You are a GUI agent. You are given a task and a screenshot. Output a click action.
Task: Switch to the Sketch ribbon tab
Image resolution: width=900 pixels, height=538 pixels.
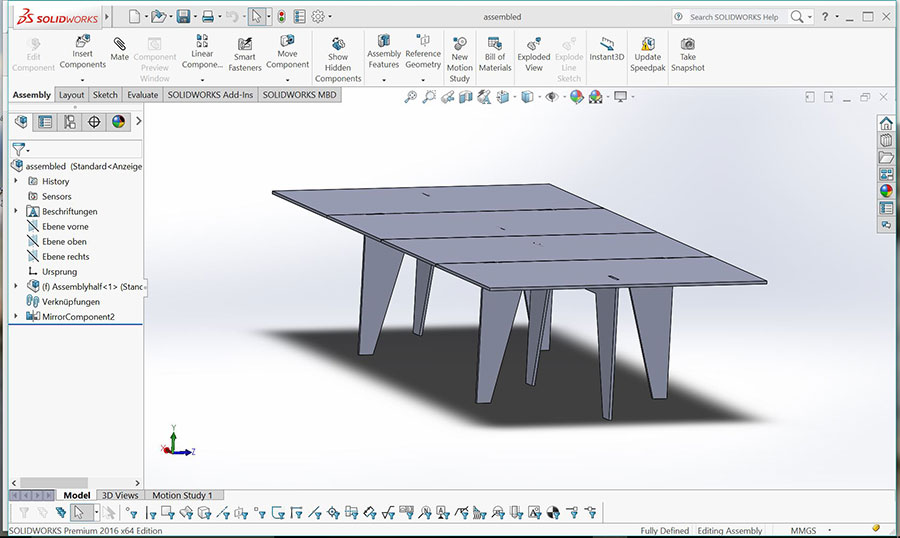point(105,95)
